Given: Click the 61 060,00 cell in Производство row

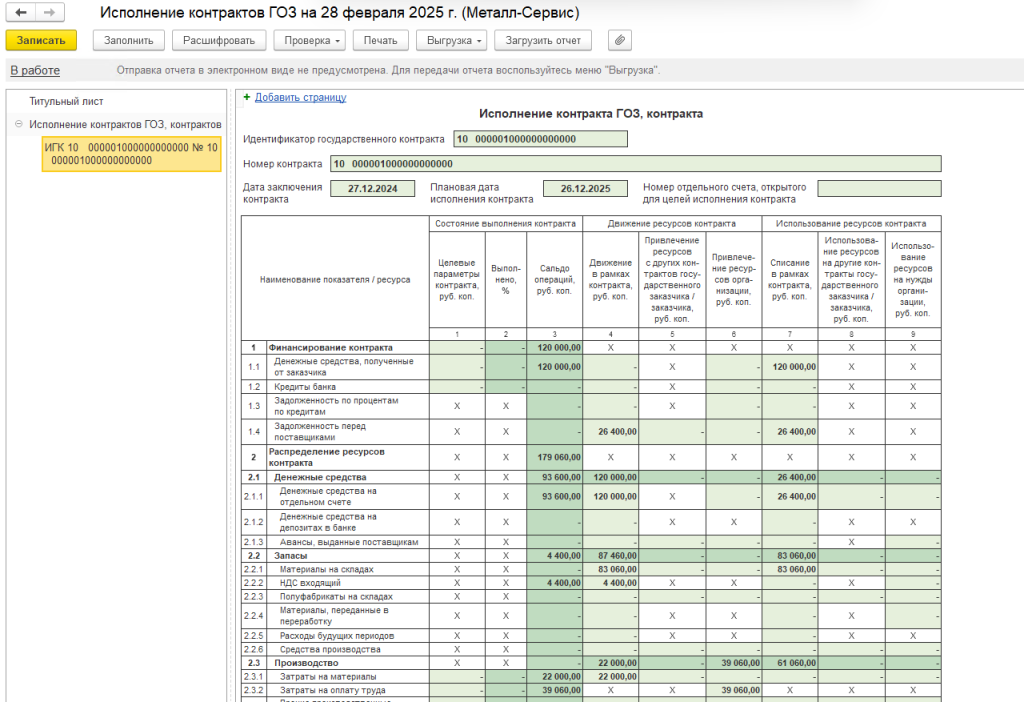Looking at the screenshot, I should [790, 663].
